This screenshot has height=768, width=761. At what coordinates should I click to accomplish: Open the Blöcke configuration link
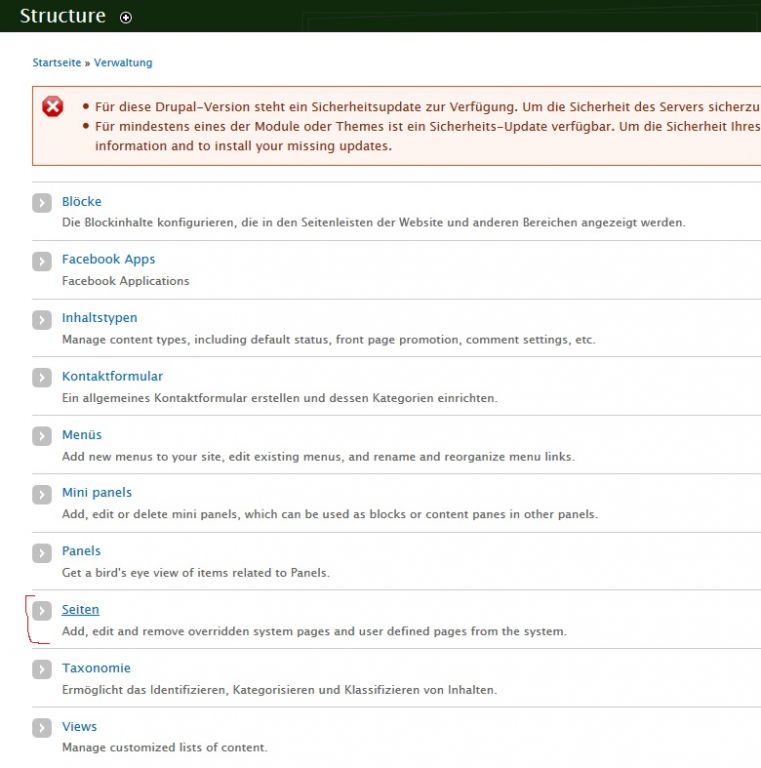pyautogui.click(x=81, y=201)
